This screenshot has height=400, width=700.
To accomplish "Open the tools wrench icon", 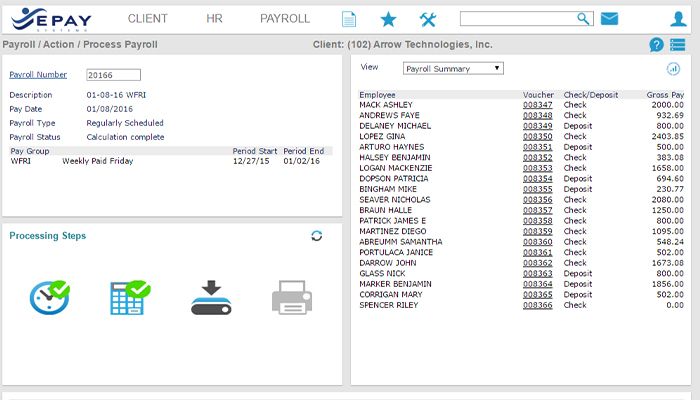I will click(x=428, y=19).
